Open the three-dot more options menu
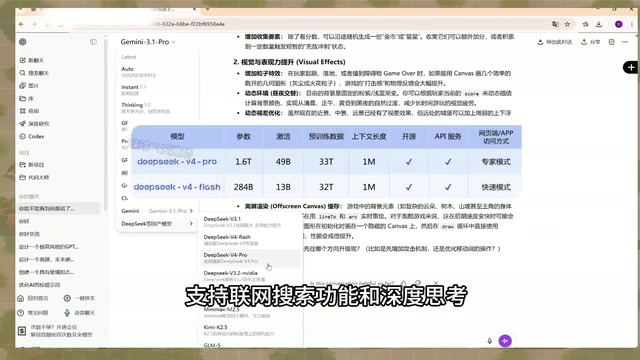The width and height of the screenshot is (640, 360). (624, 42)
